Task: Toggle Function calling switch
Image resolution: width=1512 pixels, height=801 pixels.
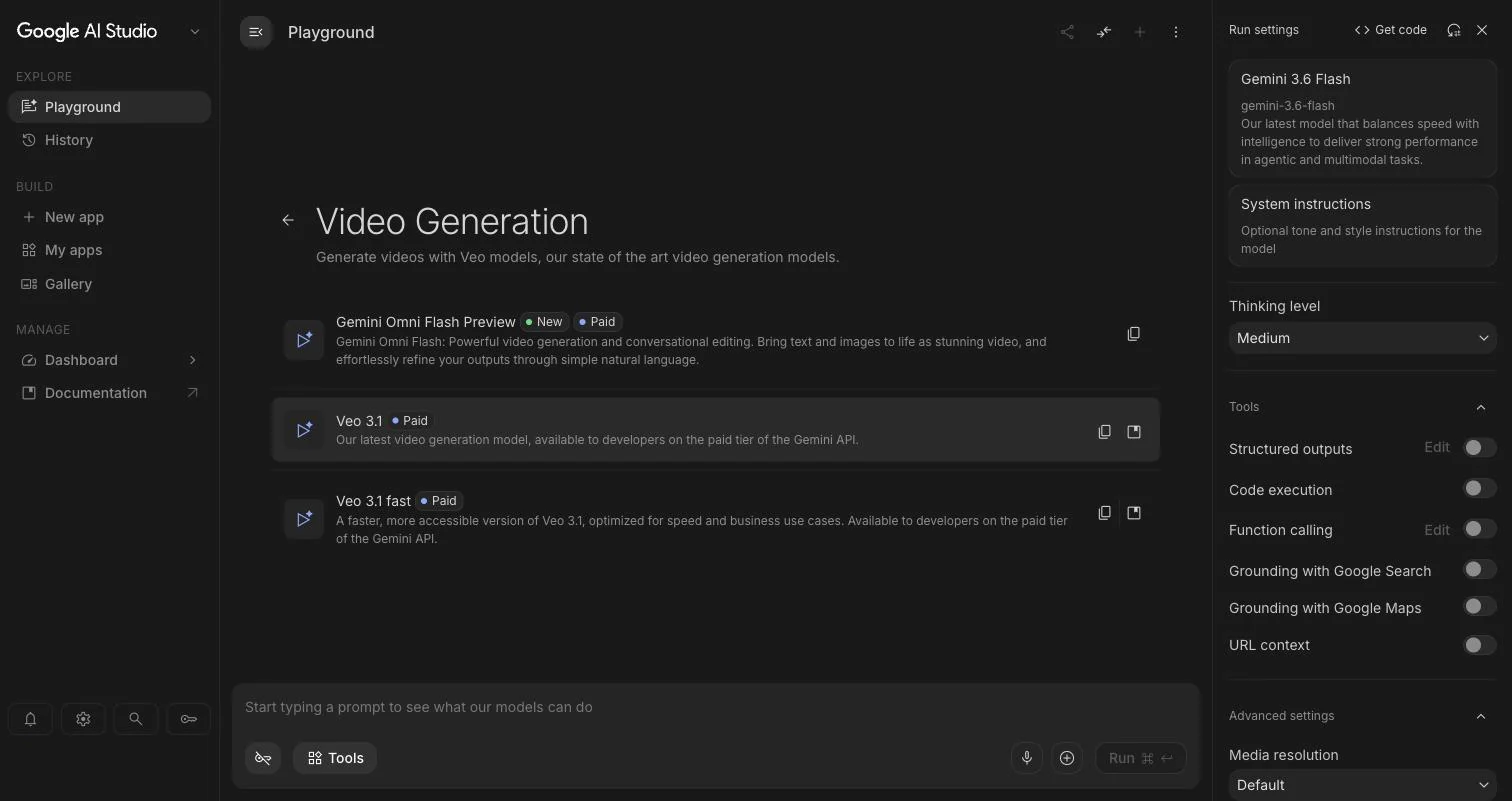Action: [x=1479, y=529]
